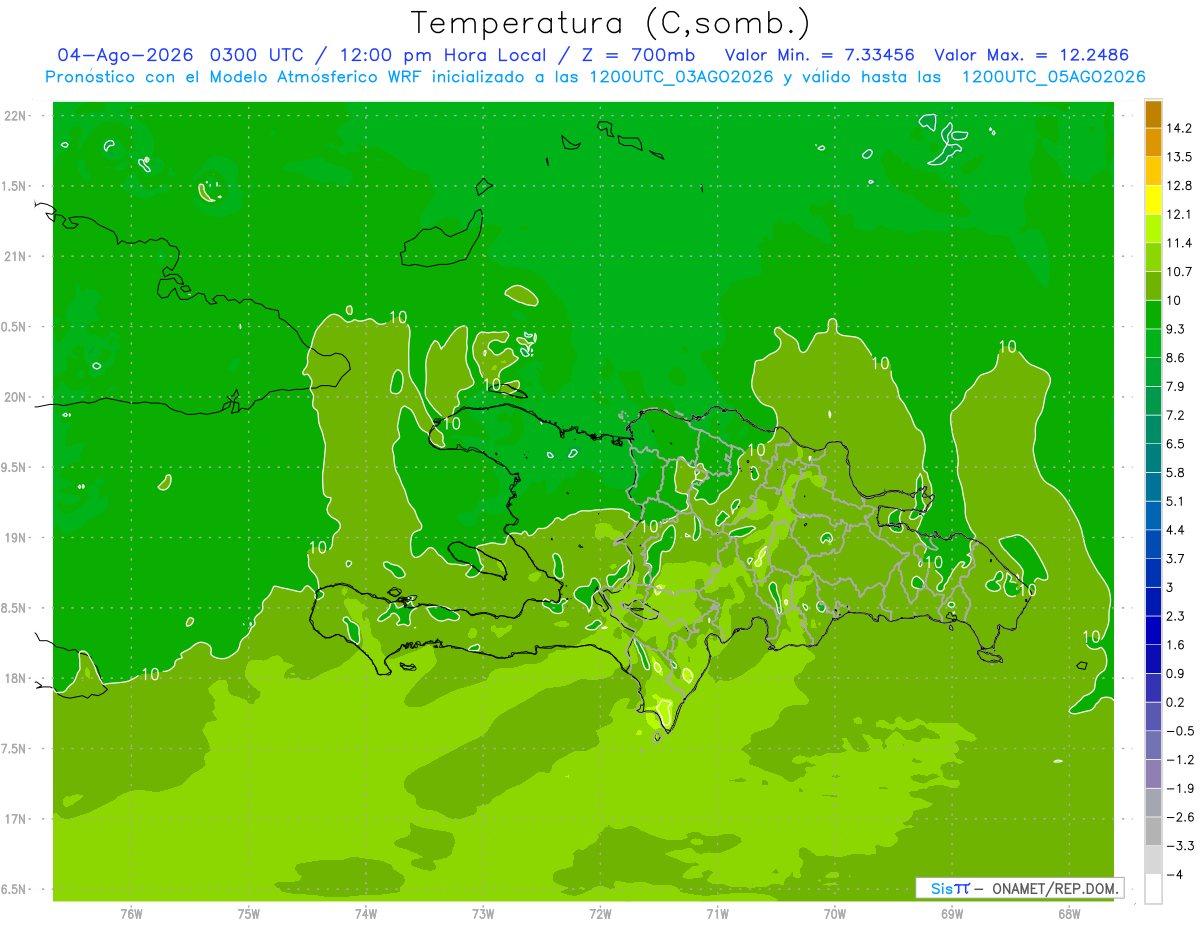Click the SisPI ONAMET/REP.DOM. logo box
The width and height of the screenshot is (1200, 927).
point(1019,888)
